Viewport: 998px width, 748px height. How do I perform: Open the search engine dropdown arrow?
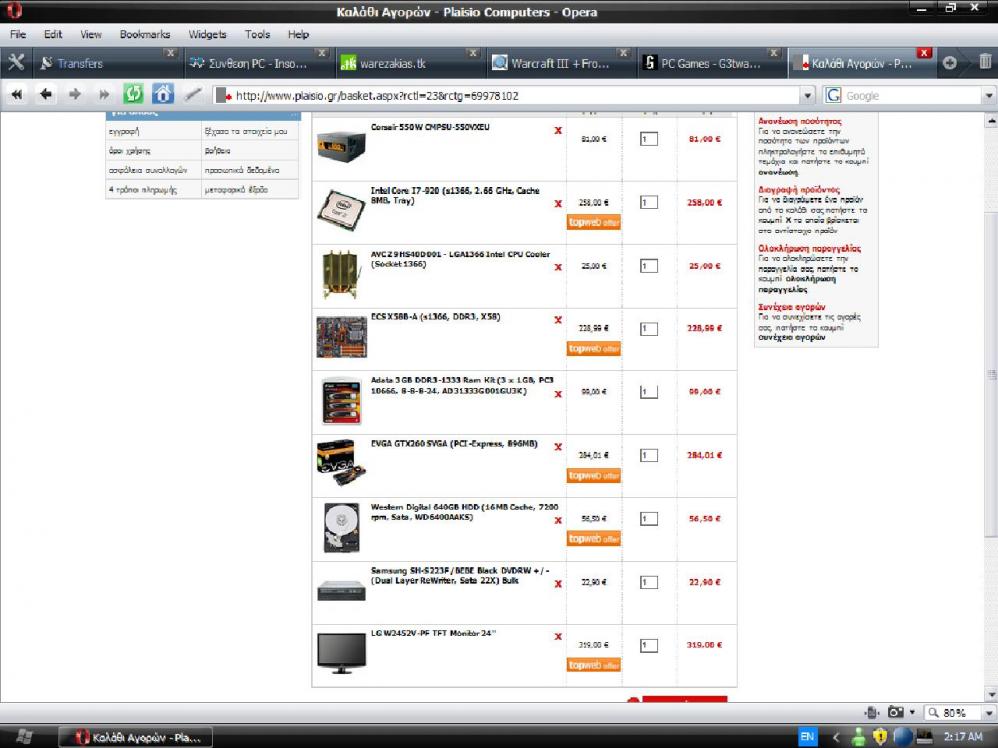coord(989,95)
